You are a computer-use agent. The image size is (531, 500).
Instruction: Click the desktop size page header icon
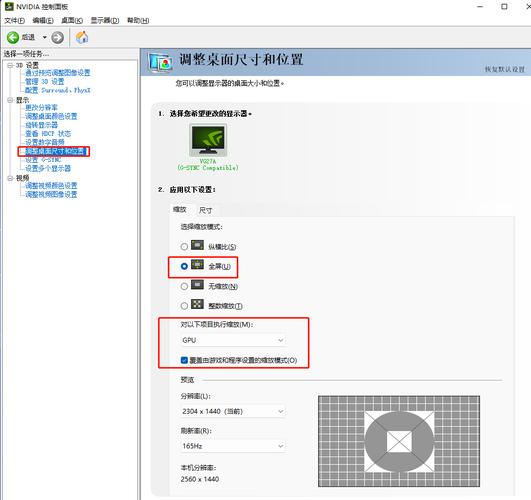(160, 62)
